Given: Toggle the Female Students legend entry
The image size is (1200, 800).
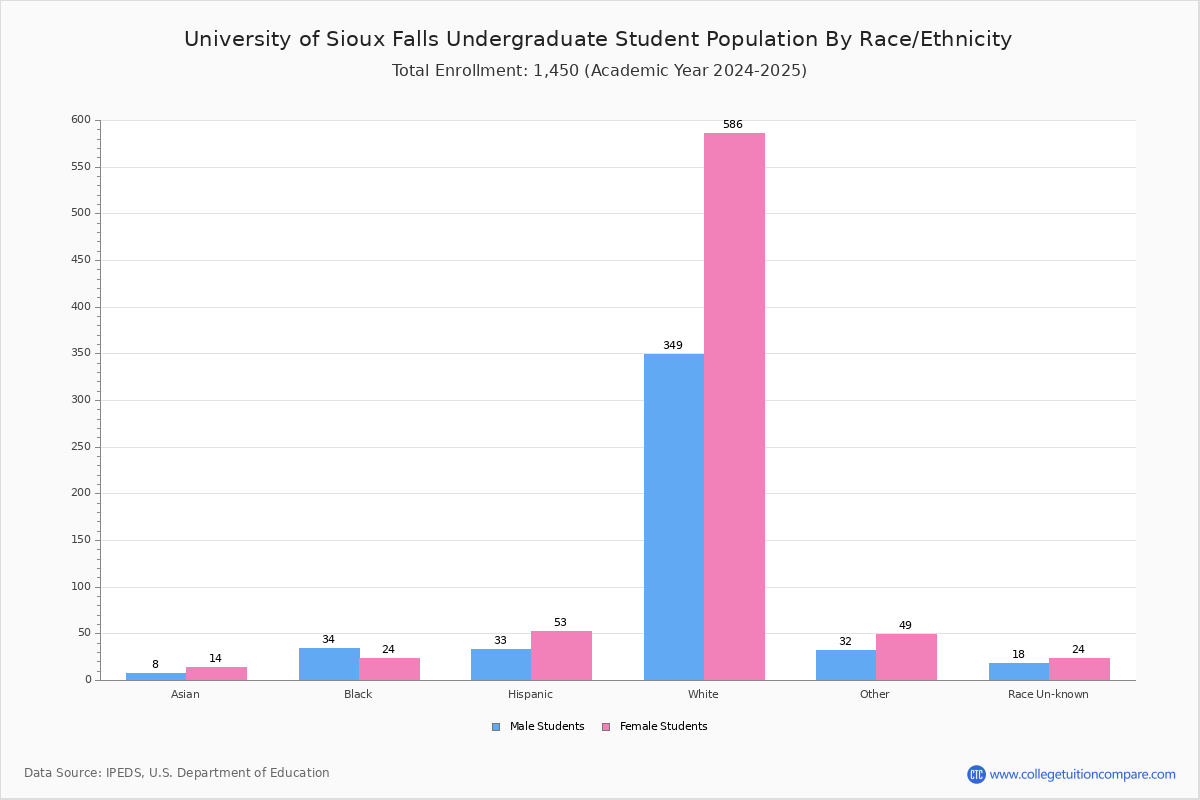Looking at the screenshot, I should pos(654,727).
